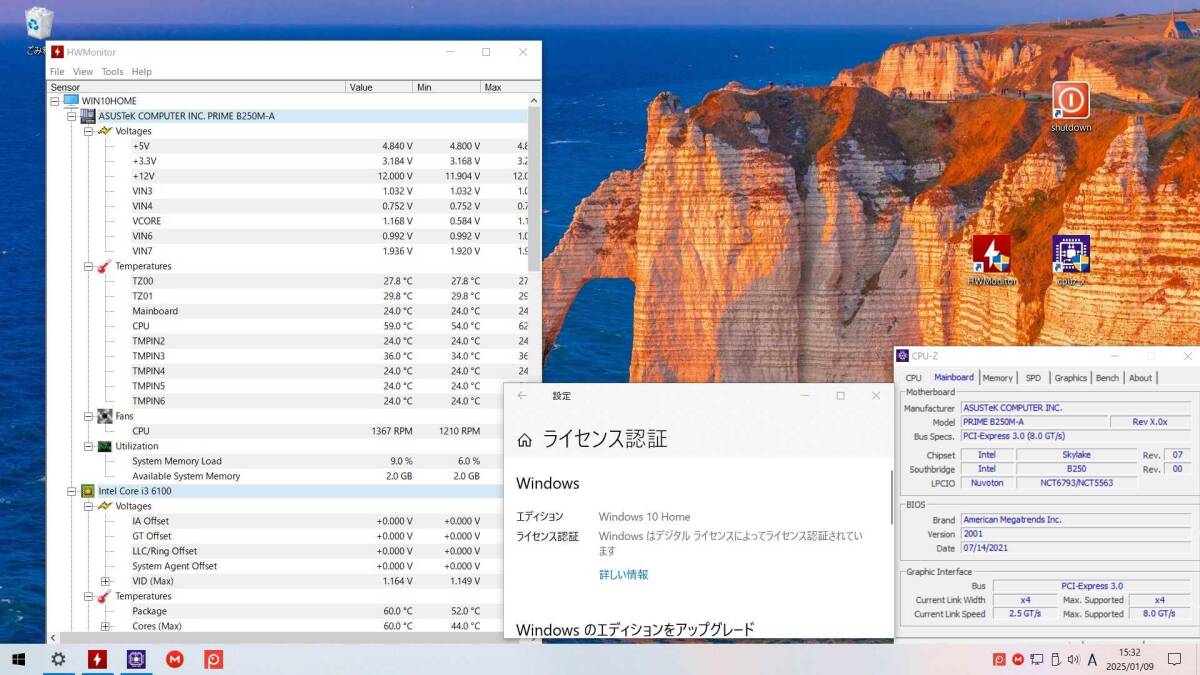Viewport: 1200px width, 675px height.
Task: Click the Value column header
Action: click(x=379, y=87)
